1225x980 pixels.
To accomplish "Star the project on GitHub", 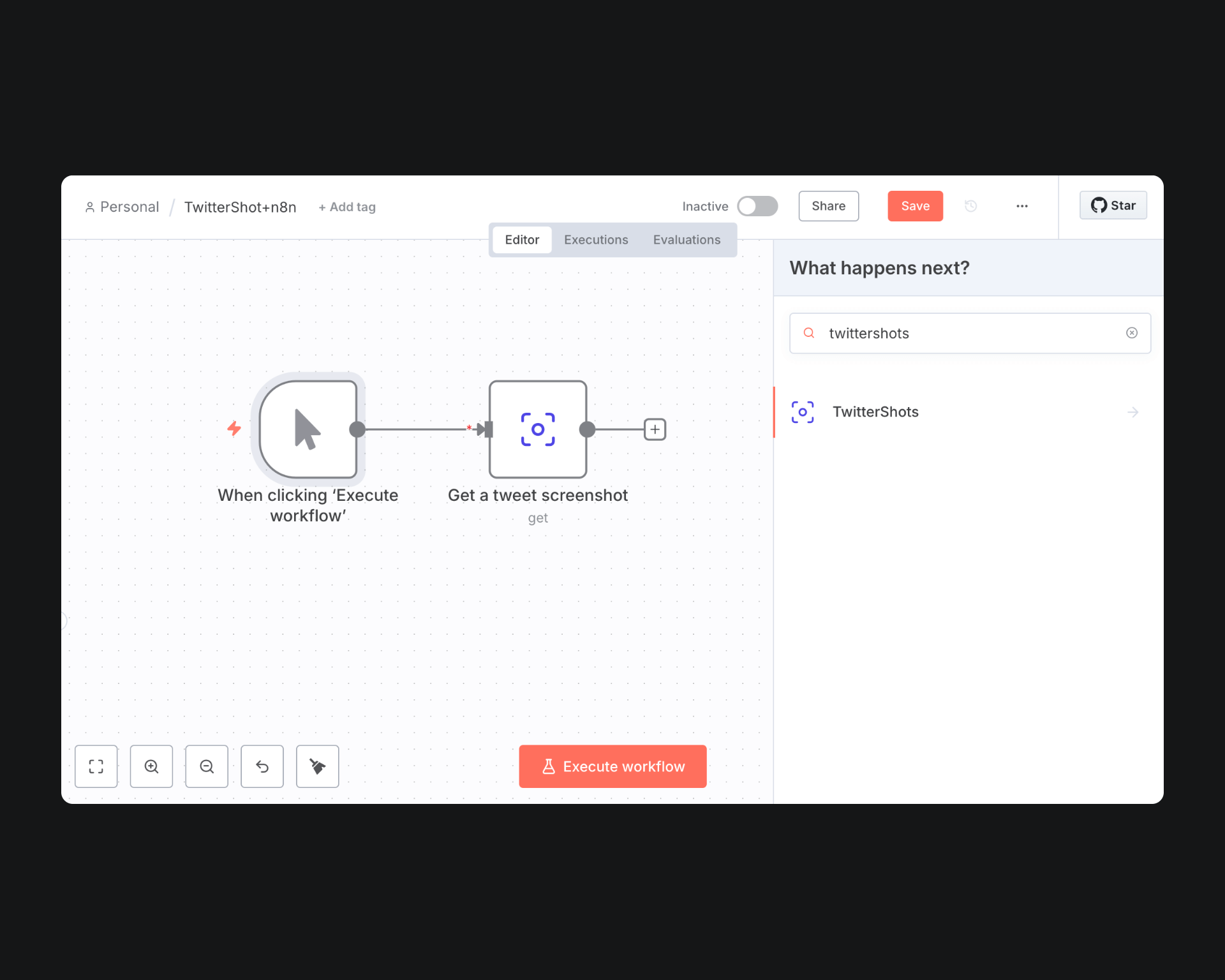I will [x=1113, y=205].
